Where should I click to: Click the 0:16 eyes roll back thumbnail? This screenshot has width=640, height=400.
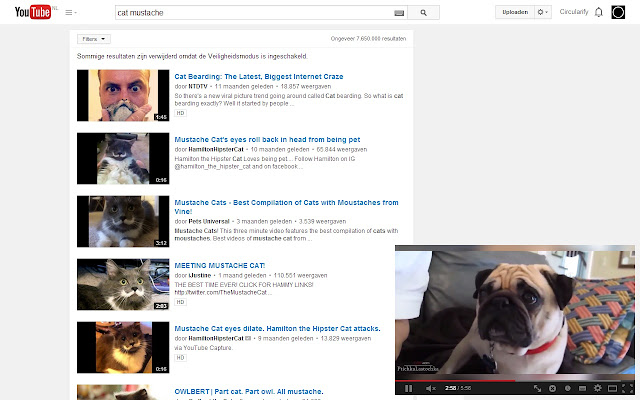pos(123,158)
